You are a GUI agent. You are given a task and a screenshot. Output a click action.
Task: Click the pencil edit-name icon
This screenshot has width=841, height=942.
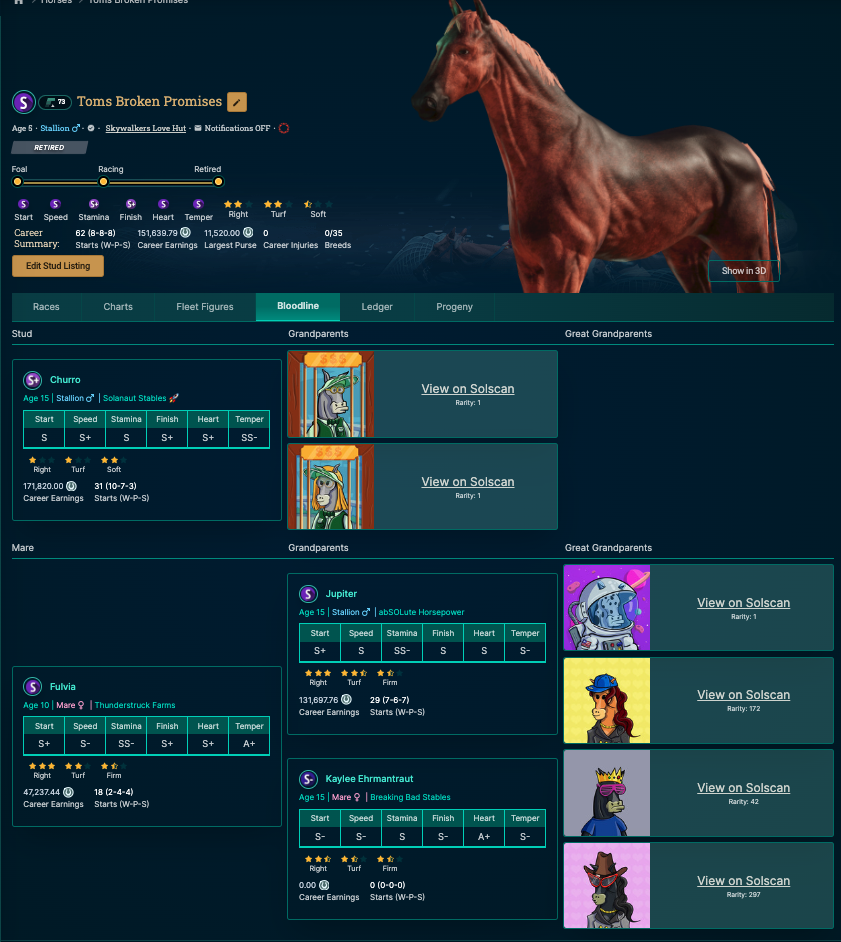[237, 102]
